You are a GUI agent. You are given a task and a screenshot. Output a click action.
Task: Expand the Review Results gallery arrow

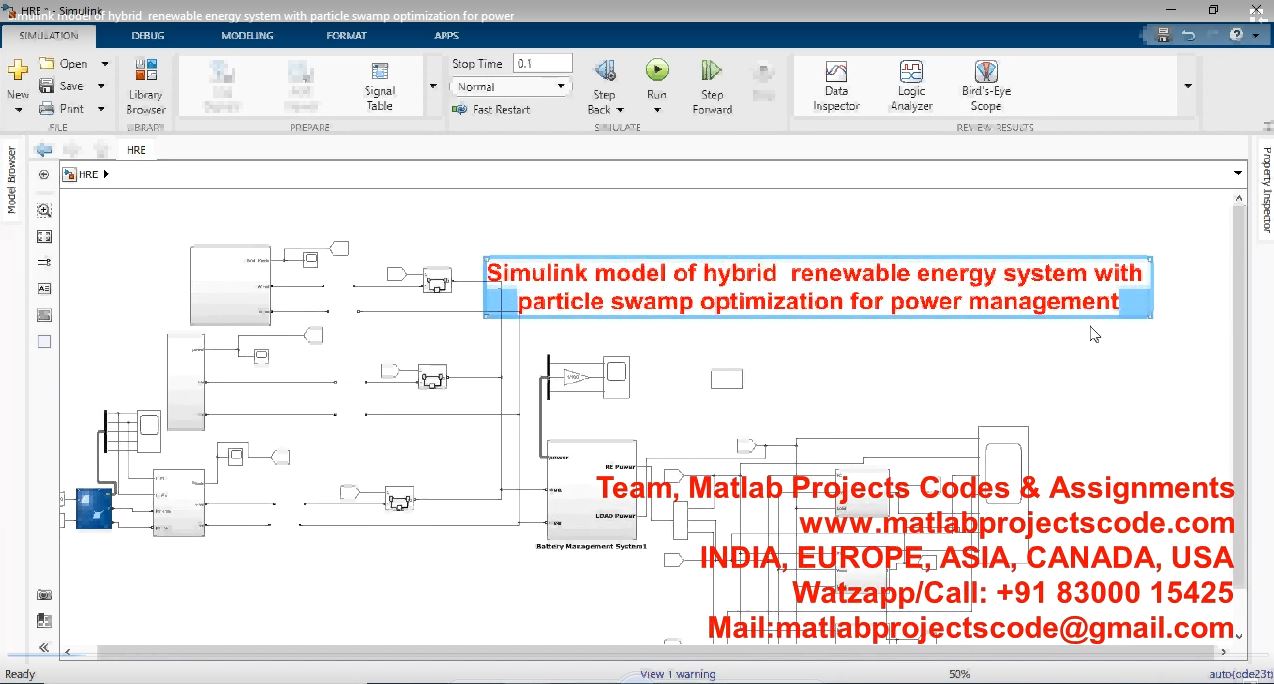click(1188, 86)
